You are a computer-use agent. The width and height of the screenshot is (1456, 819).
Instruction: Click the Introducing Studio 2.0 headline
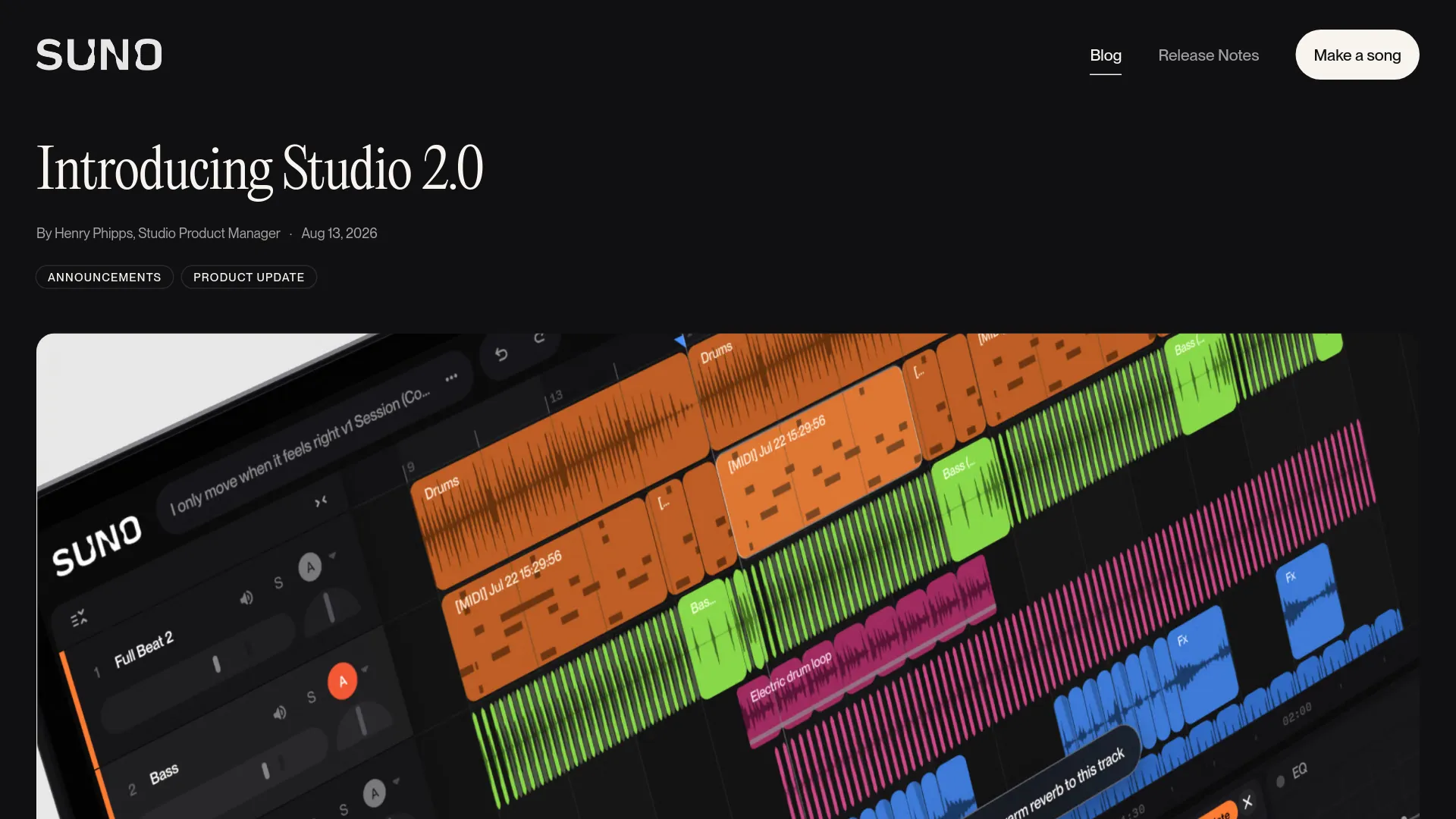[x=260, y=168]
